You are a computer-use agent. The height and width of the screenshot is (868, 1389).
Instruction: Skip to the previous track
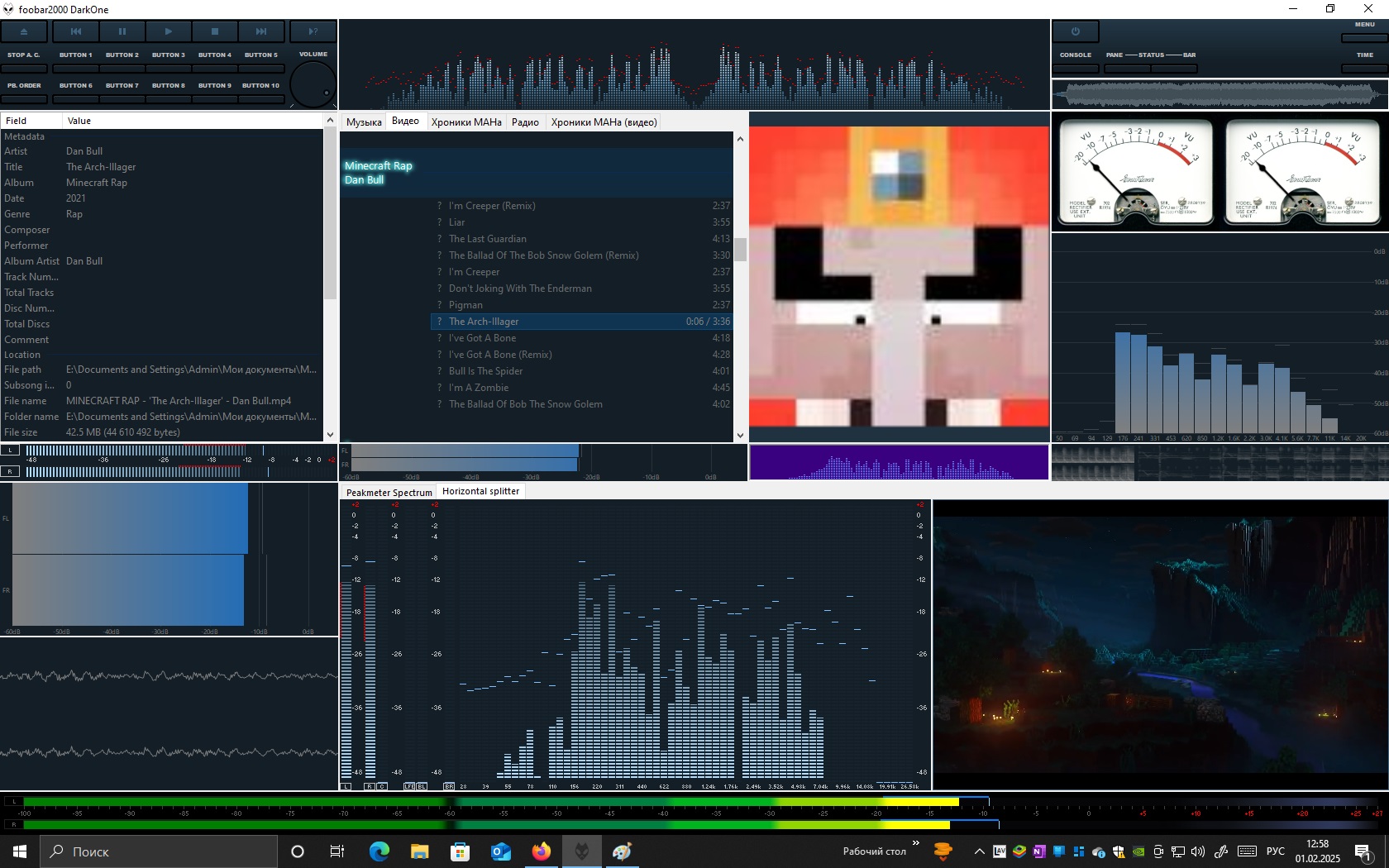pyautogui.click(x=76, y=31)
